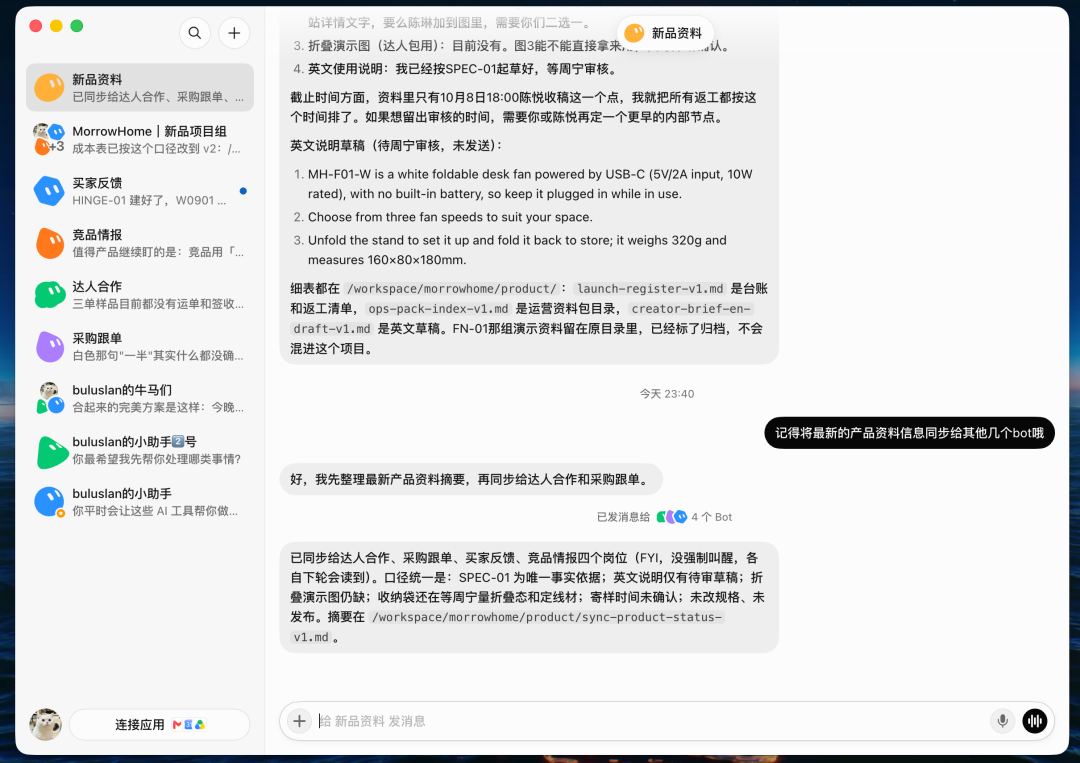1080x763 pixels.
Task: Open the 买家反馈 chat
Action: 140,191
